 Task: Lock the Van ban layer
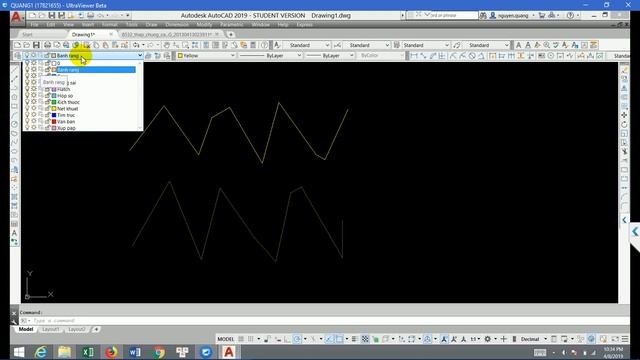click(47, 122)
